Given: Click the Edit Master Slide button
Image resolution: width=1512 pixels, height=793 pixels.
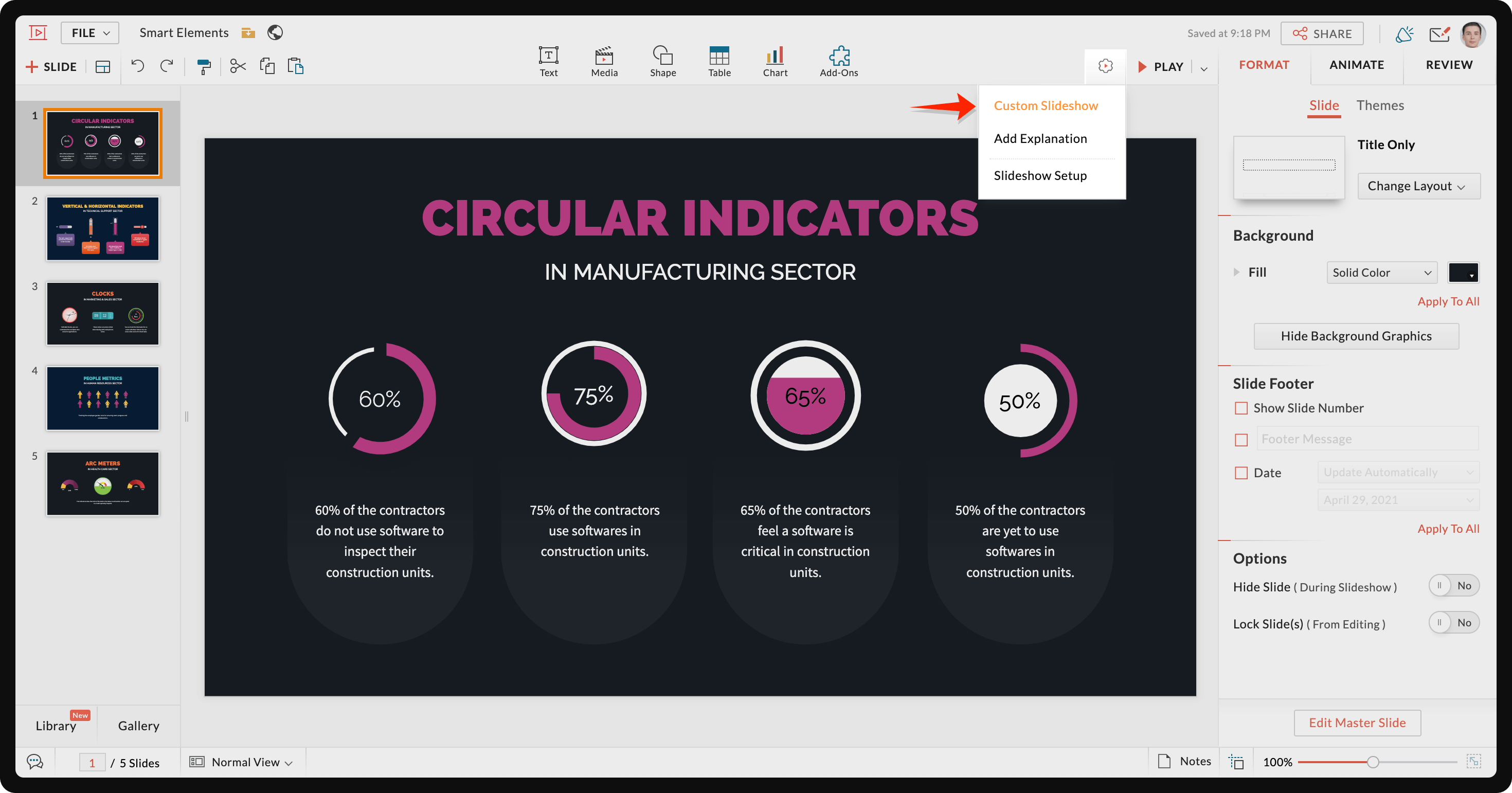Looking at the screenshot, I should click(x=1357, y=721).
